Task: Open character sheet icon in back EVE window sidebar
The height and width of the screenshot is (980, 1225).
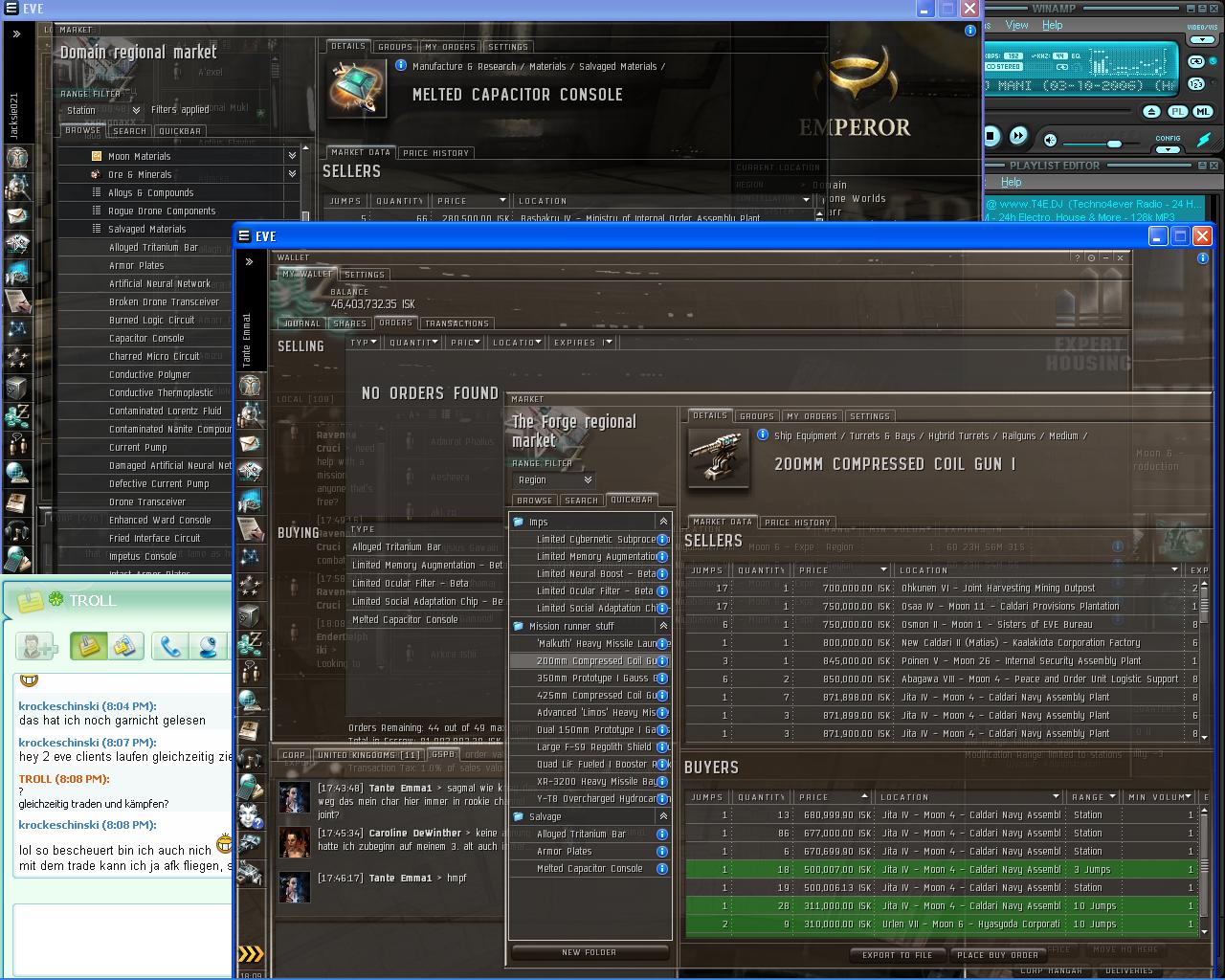Action: pos(16,157)
